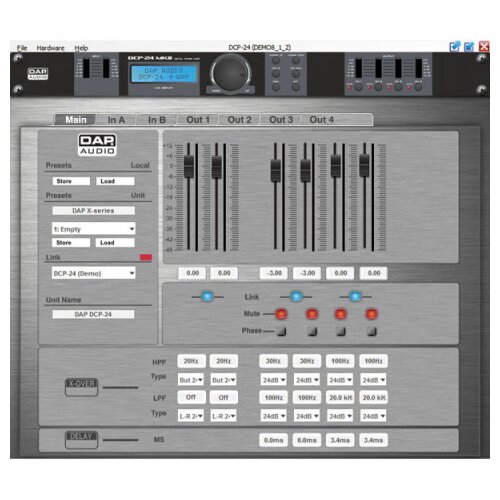Screen dimensions: 500x500
Task: Open the Hardware menu
Action: pyautogui.click(x=50, y=48)
